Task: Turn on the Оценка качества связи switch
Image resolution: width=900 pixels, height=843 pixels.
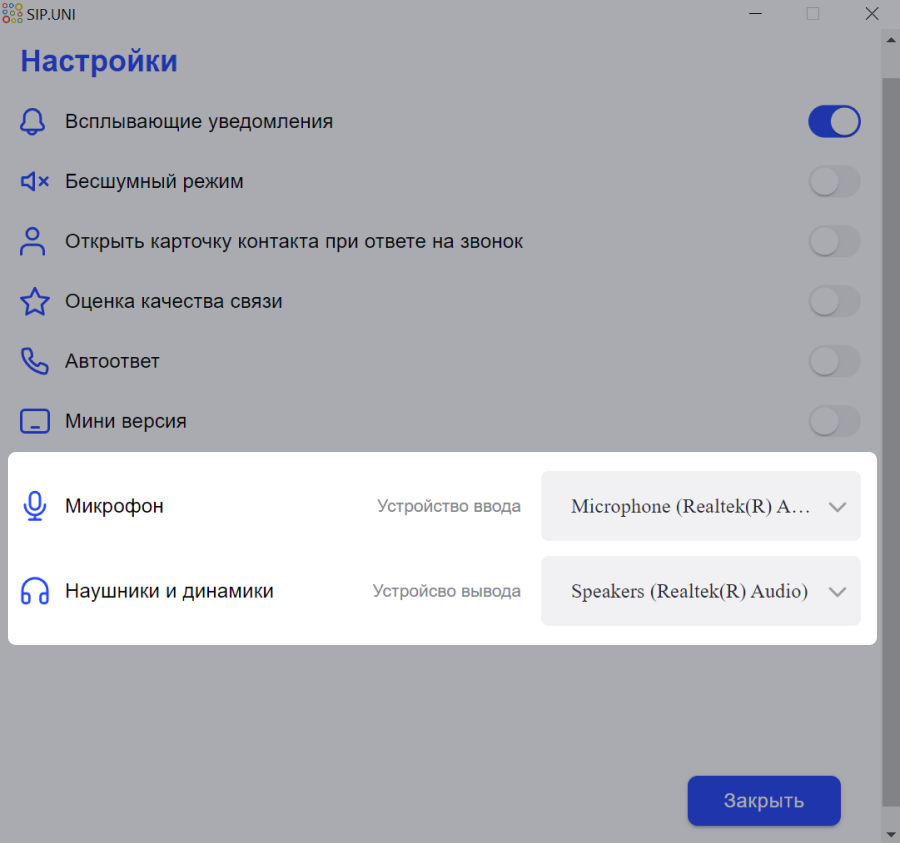Action: coord(834,301)
